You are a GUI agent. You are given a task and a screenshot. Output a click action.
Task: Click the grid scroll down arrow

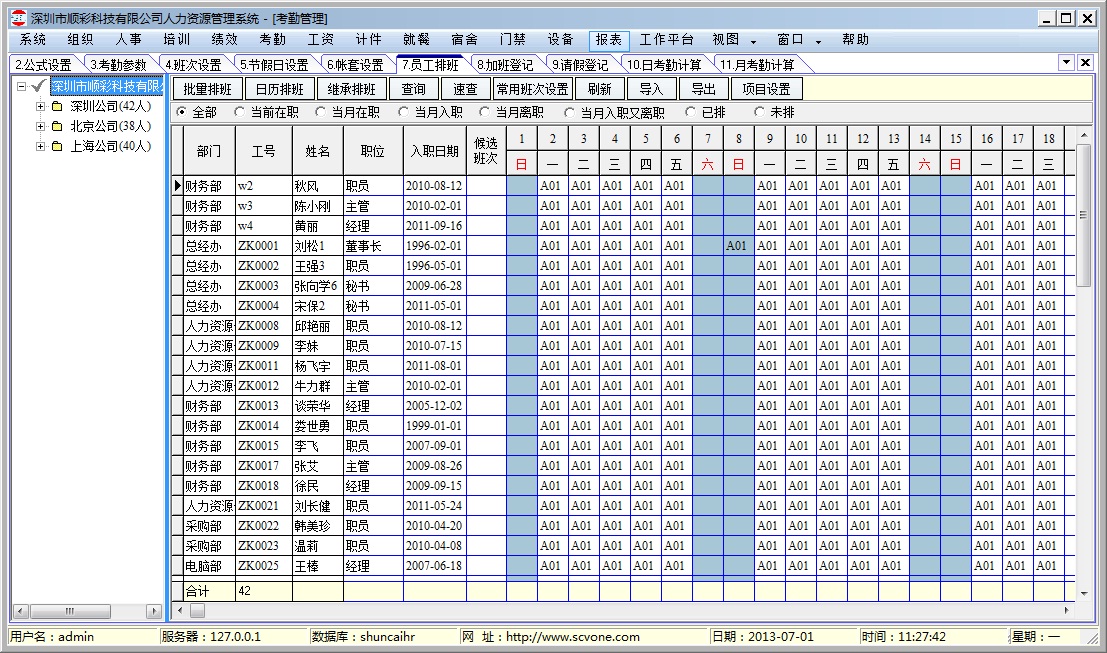1084,594
